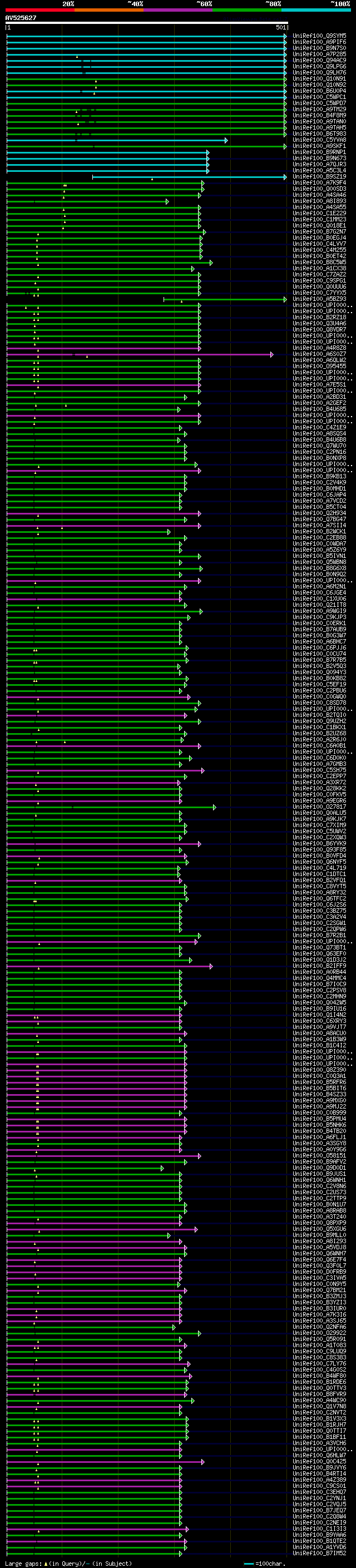Select hit label UniRef100_B4F8M9
356x1568 pixels.
pos(319,115)
